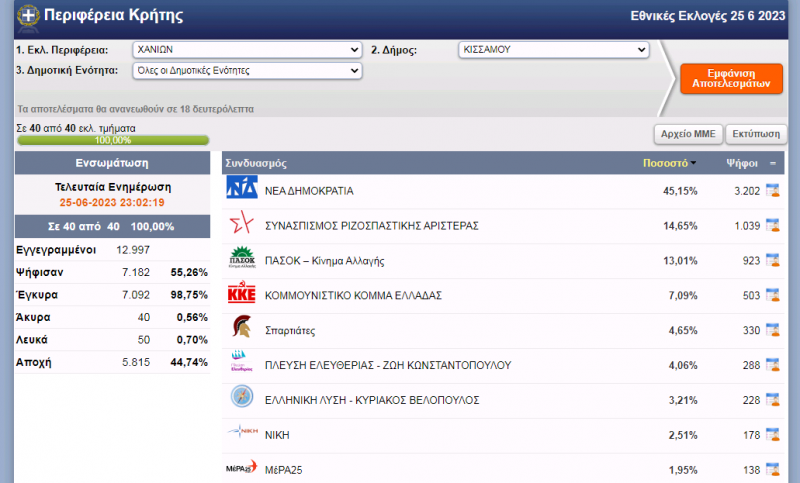Open candidate details icon for ΠΑΣΟΚ row
This screenshot has height=483, width=800.
point(772,261)
